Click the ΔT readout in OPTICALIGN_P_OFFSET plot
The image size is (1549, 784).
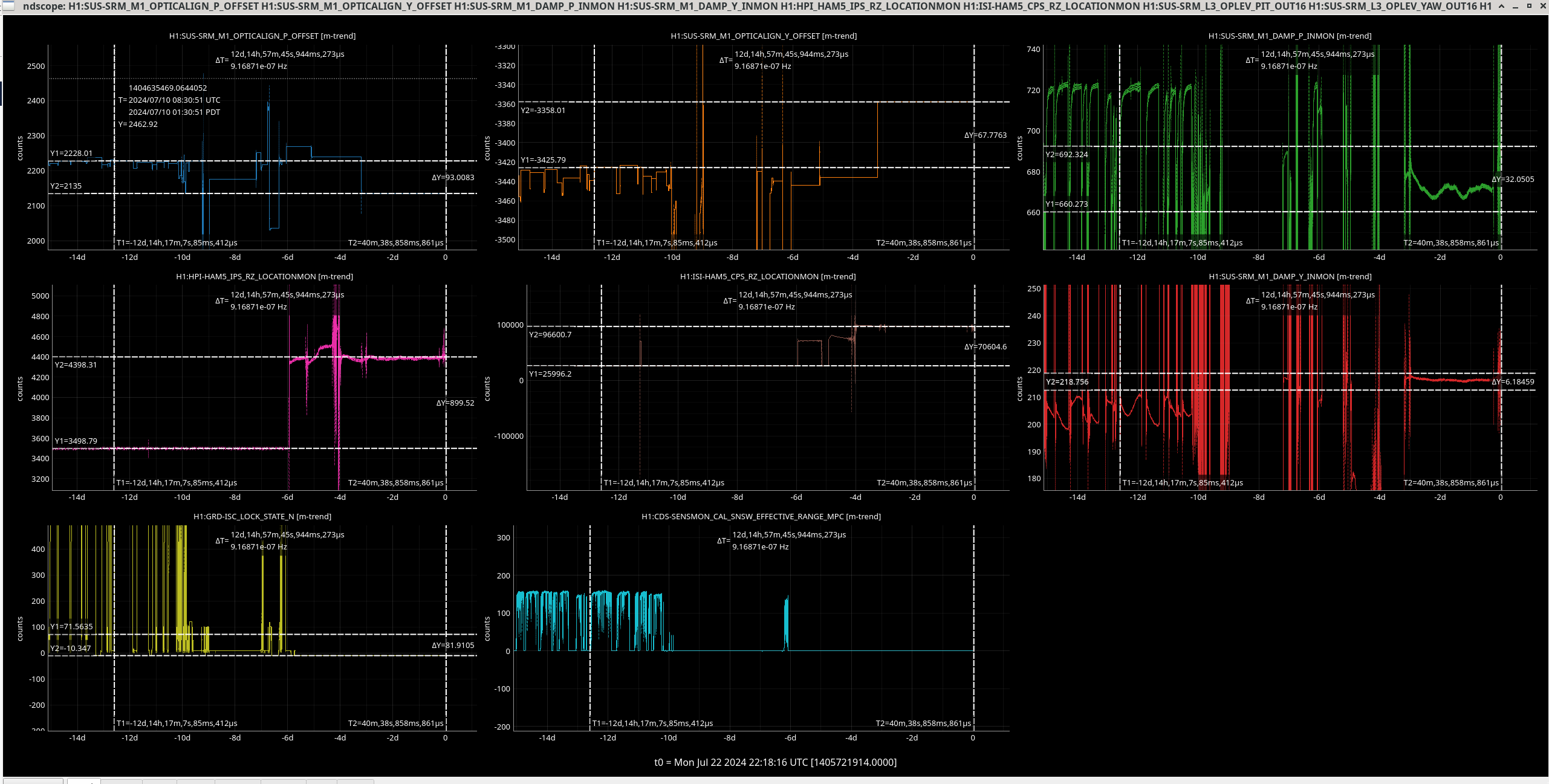pyautogui.click(x=280, y=60)
